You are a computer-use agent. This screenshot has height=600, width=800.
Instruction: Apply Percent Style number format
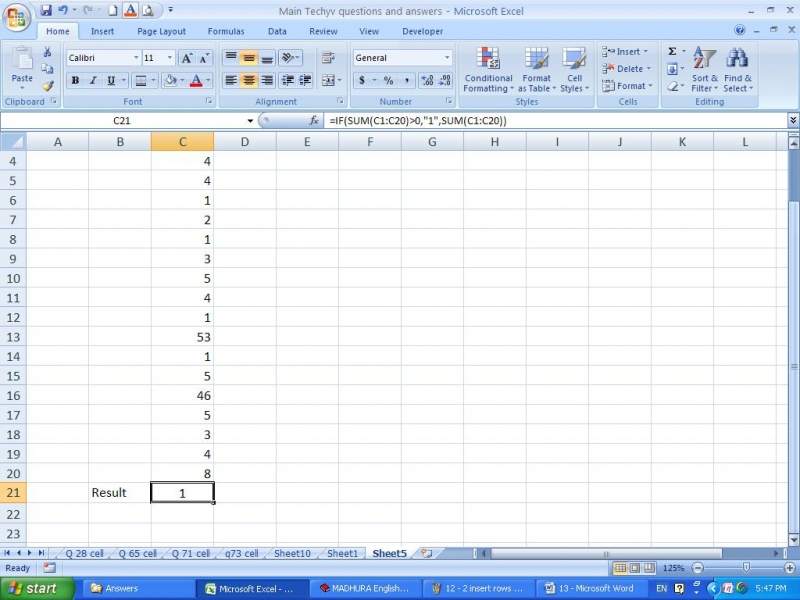(388, 81)
